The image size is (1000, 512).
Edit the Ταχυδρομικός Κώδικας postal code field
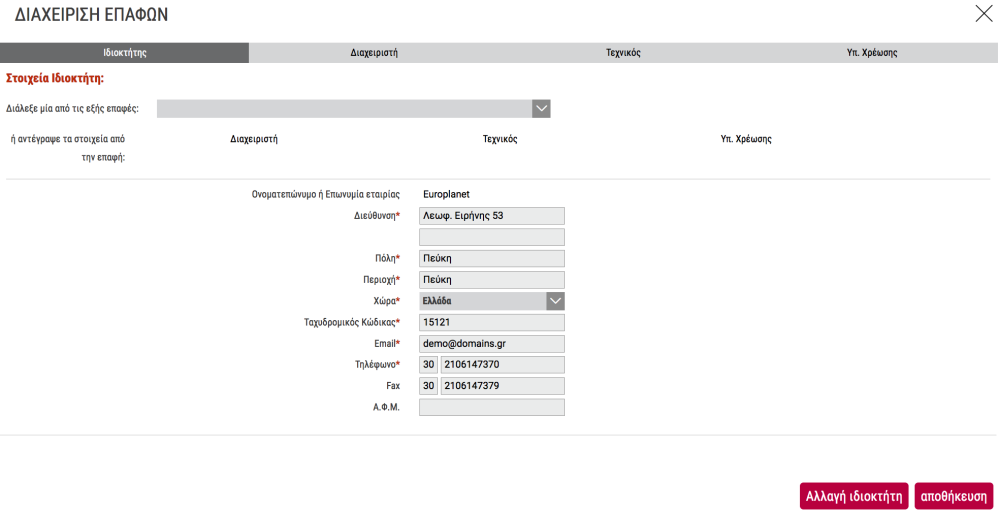(492, 323)
